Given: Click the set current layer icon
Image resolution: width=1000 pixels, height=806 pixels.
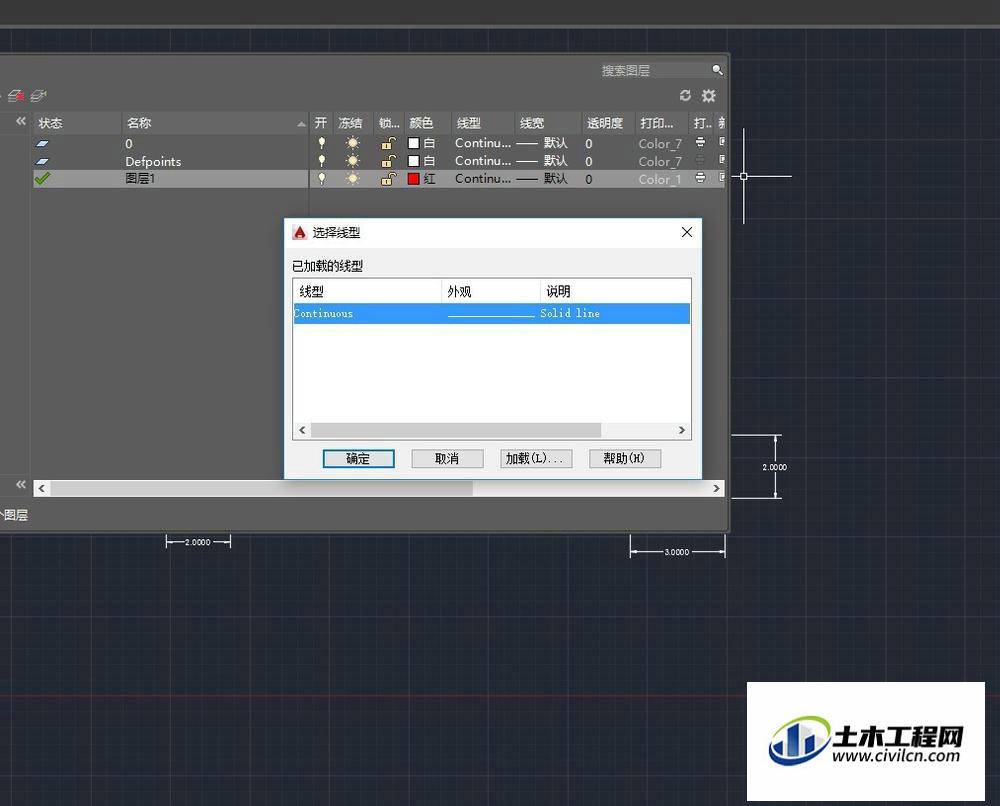Looking at the screenshot, I should coord(38,96).
